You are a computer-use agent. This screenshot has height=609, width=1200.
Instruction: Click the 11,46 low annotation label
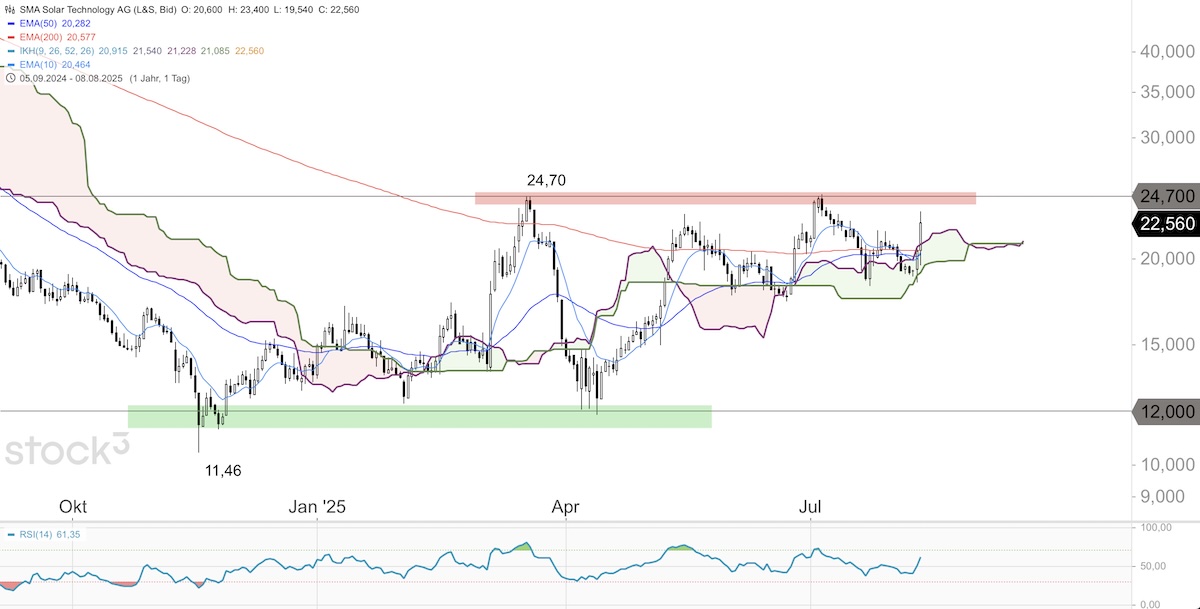coord(224,469)
